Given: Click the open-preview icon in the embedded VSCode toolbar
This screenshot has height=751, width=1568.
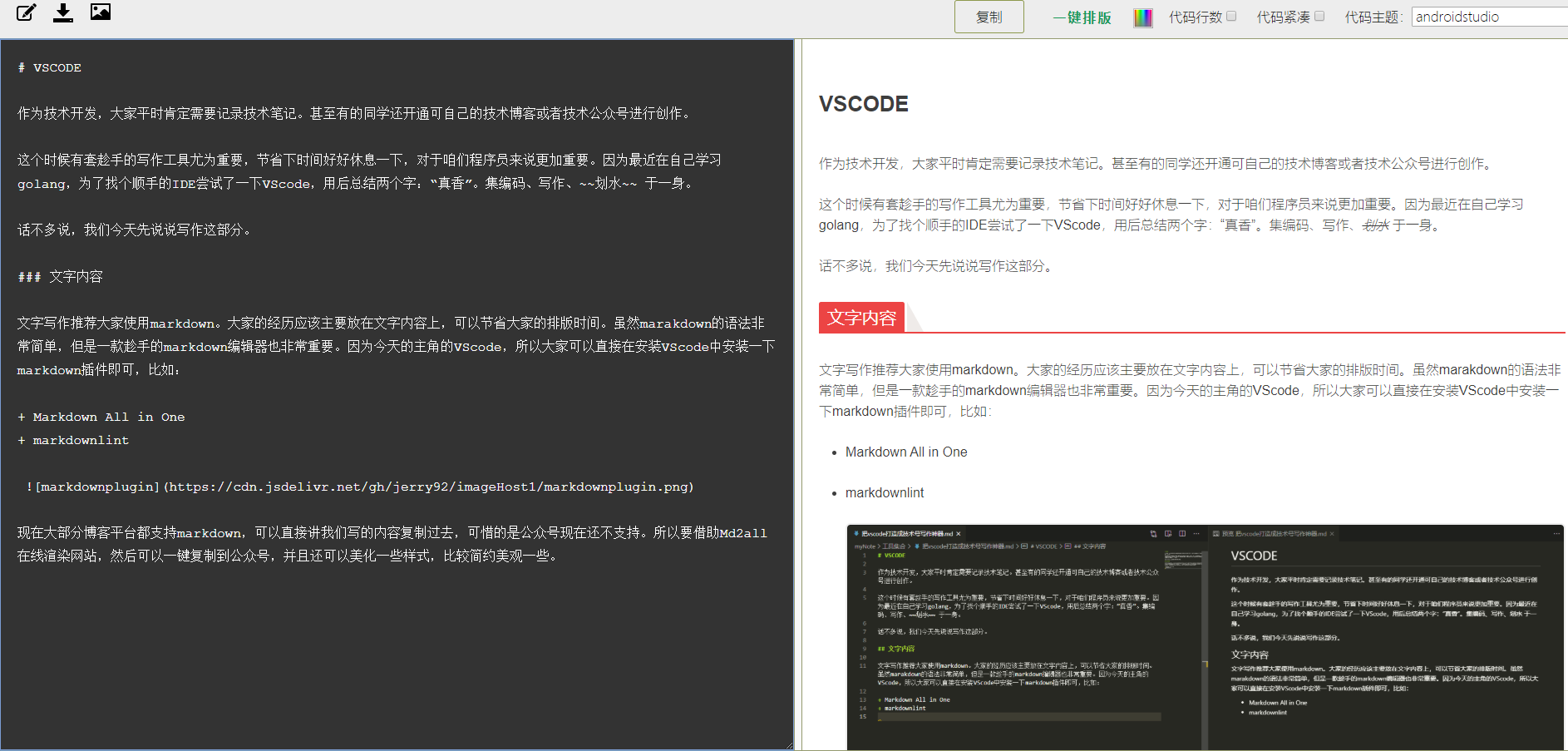Looking at the screenshot, I should coord(1168,534).
